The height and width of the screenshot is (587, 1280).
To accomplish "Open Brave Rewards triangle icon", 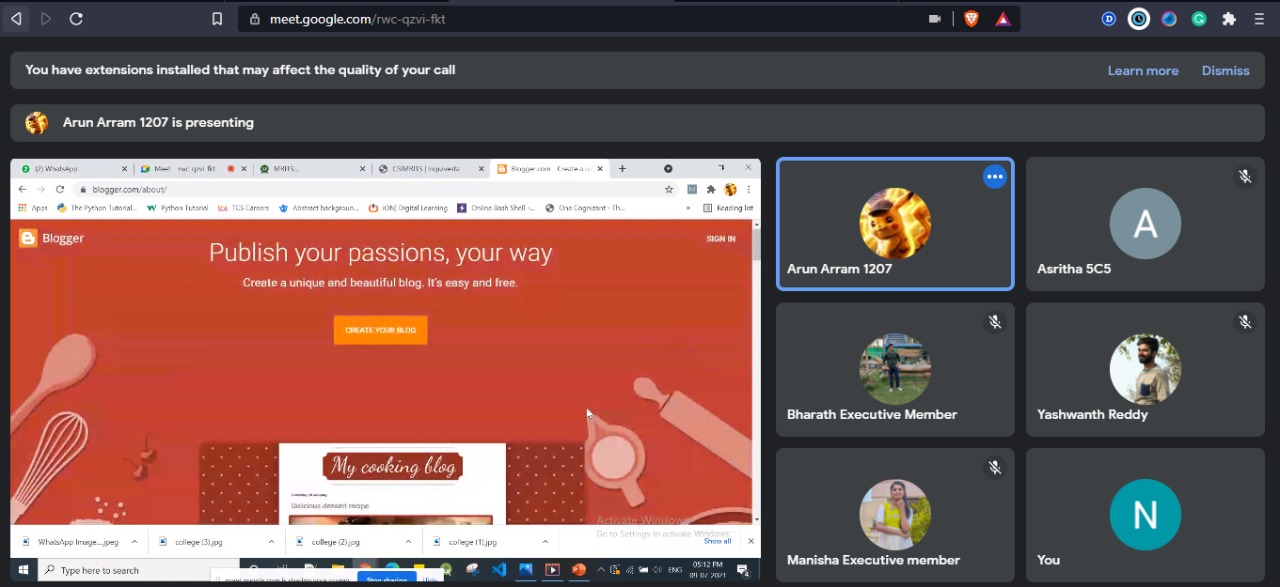I will click(x=1003, y=18).
